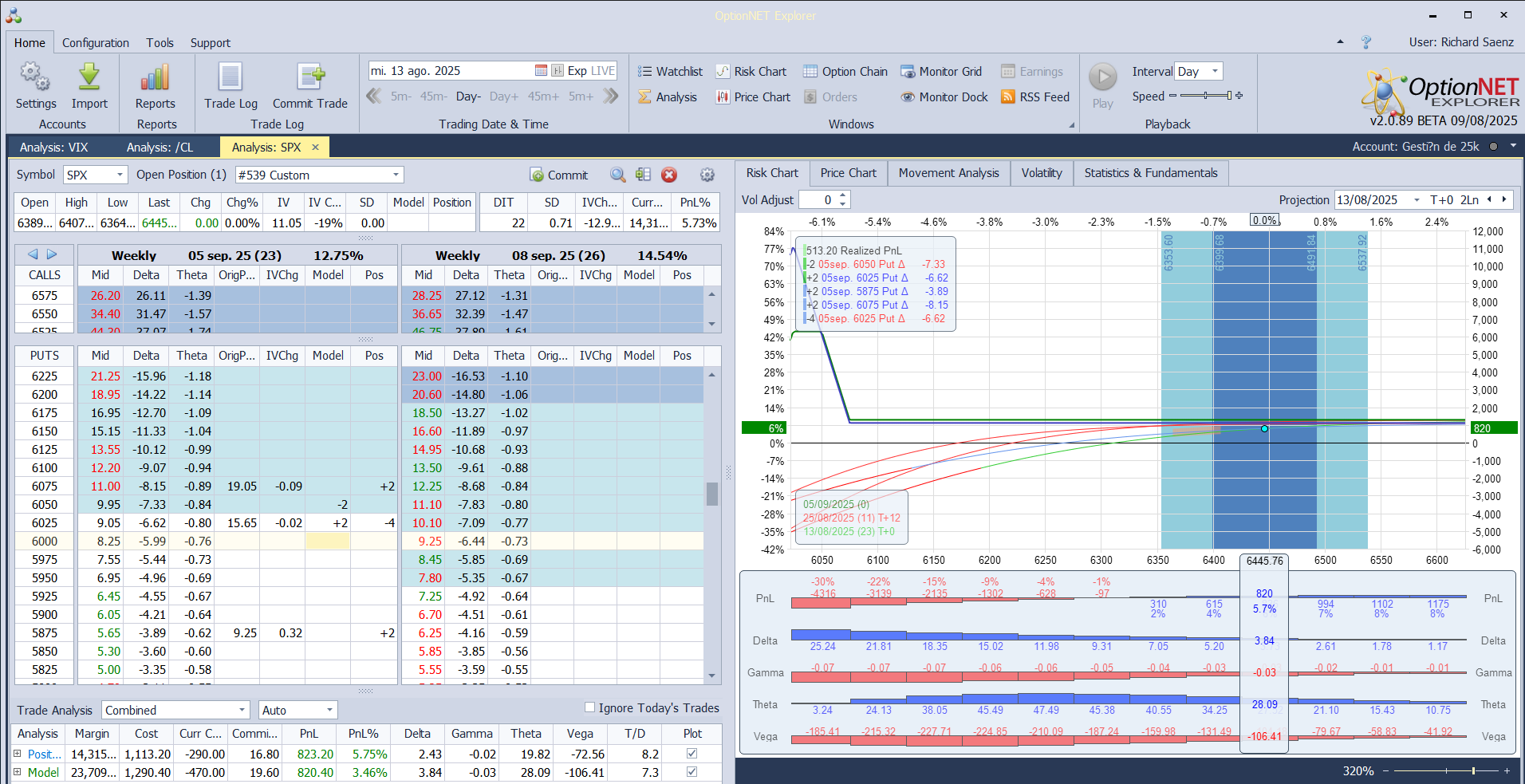
Task: Toggle Ignore Today's Trades checkbox
Action: [x=590, y=707]
